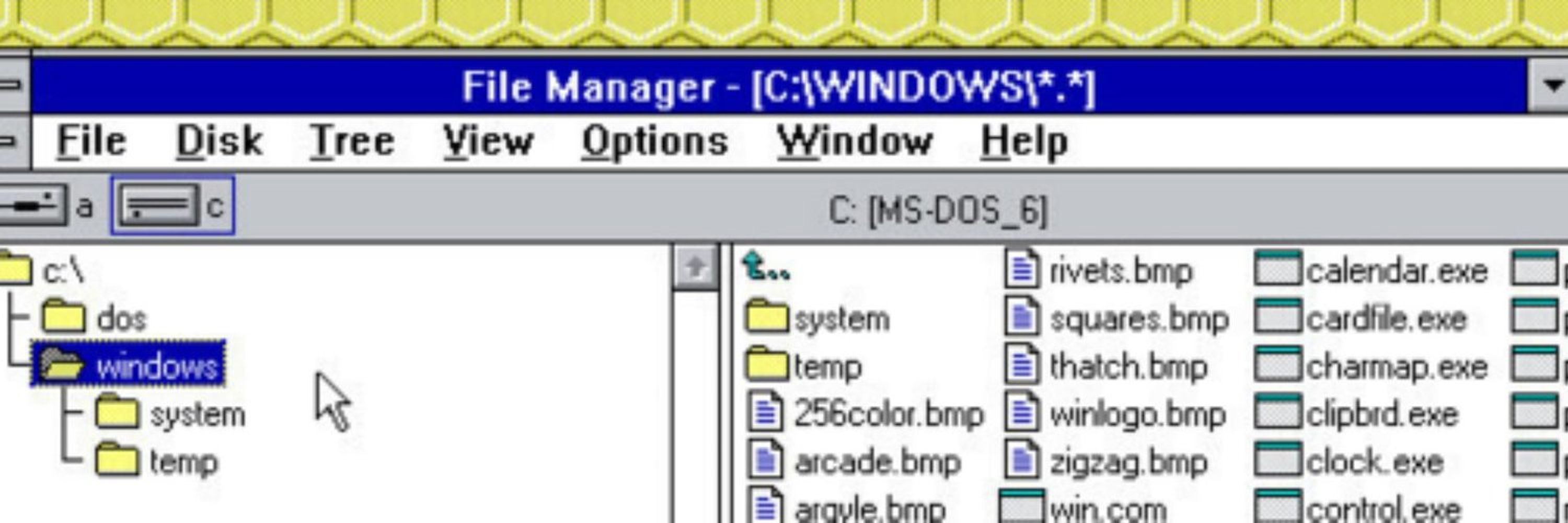This screenshot has width=1568, height=523.
Task: Select clock.exe program icon
Action: [1278, 460]
